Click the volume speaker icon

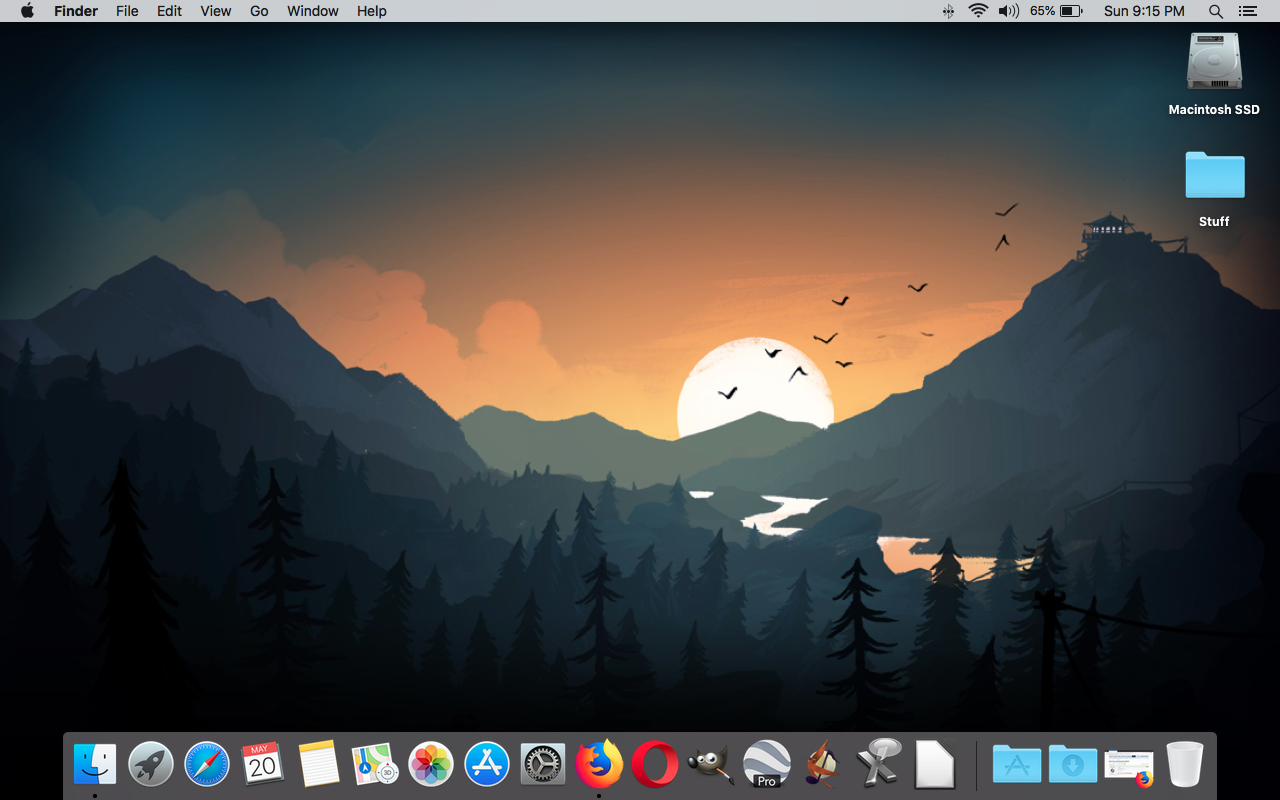[x=1008, y=11]
